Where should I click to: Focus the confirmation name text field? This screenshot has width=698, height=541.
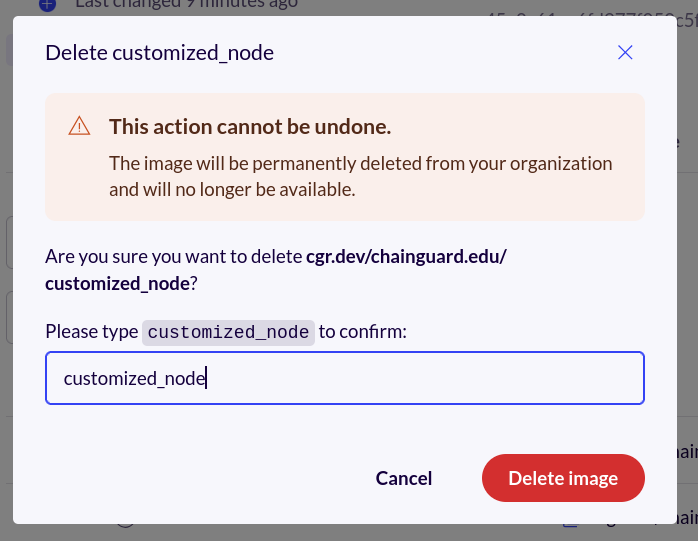click(x=344, y=378)
